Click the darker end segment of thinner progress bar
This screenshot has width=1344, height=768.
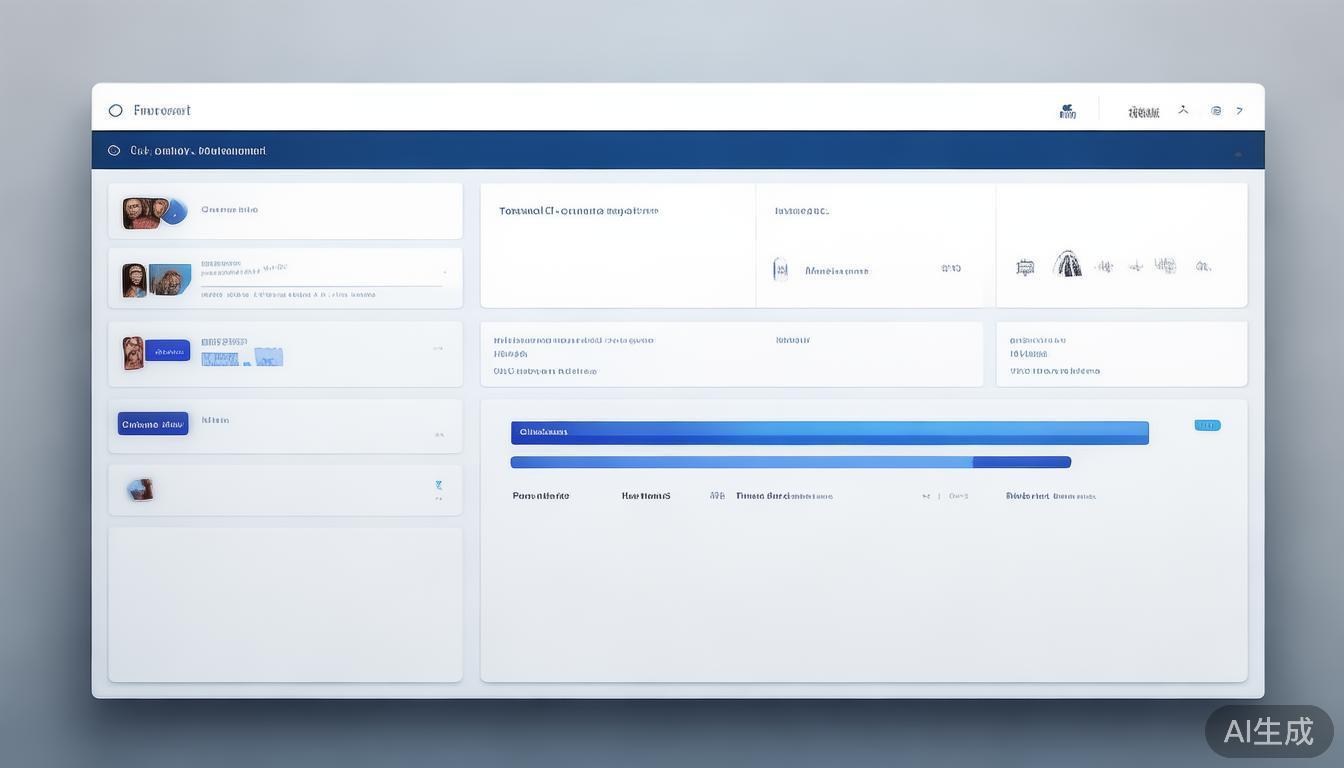coord(1021,462)
